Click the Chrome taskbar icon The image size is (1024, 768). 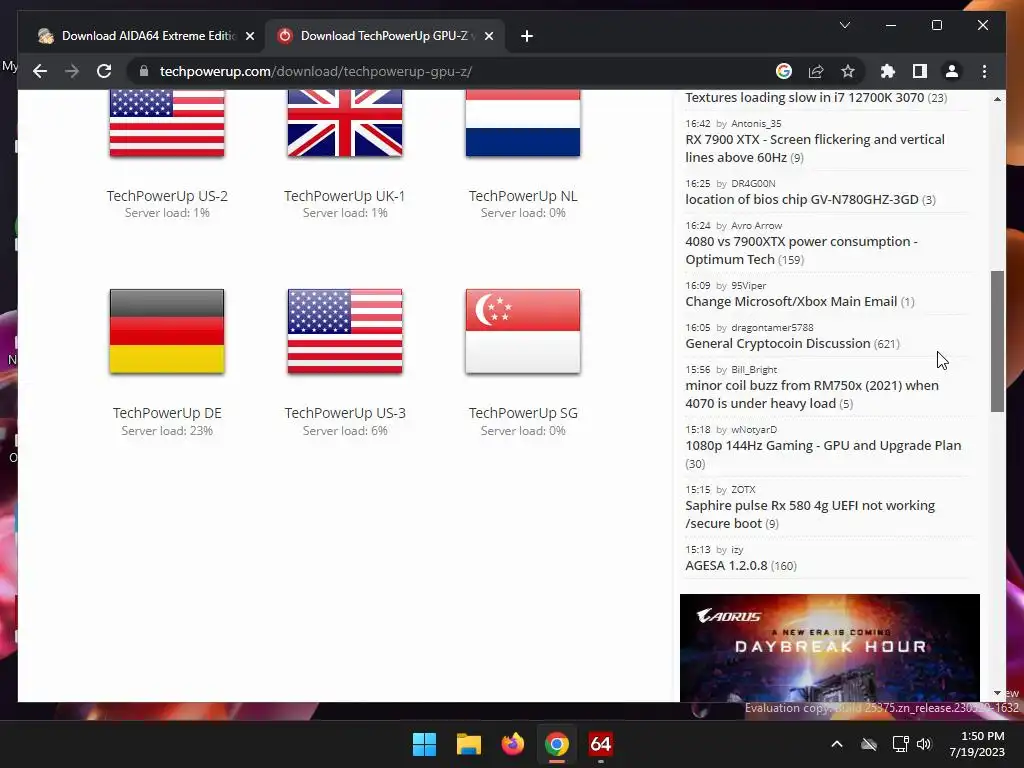(556, 744)
